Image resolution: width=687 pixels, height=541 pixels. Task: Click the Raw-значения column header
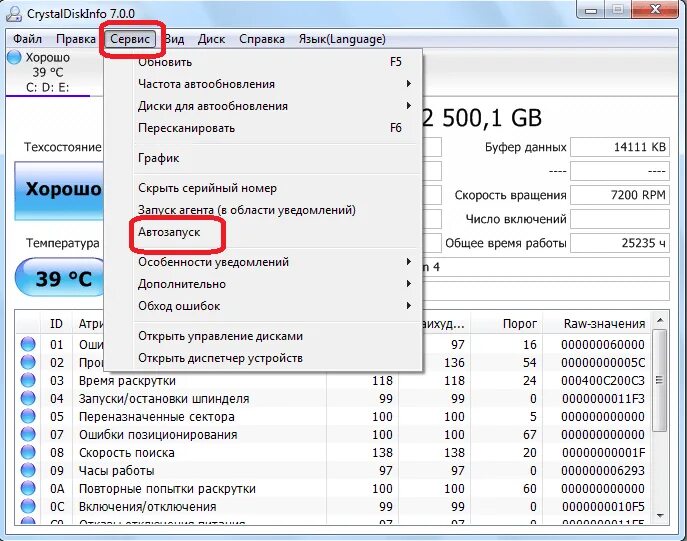pyautogui.click(x=597, y=324)
